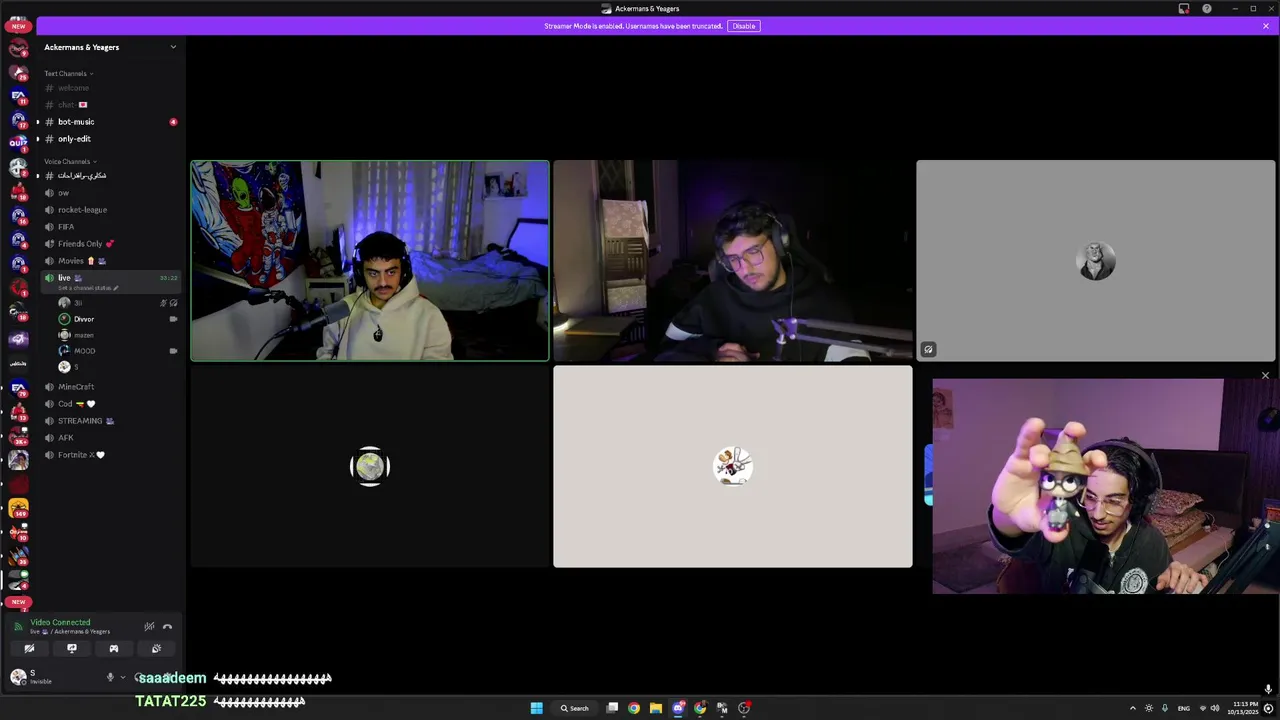Image resolution: width=1280 pixels, height=720 pixels.
Task: Focus the second webcam tile with purple lighting
Action: (x=733, y=260)
